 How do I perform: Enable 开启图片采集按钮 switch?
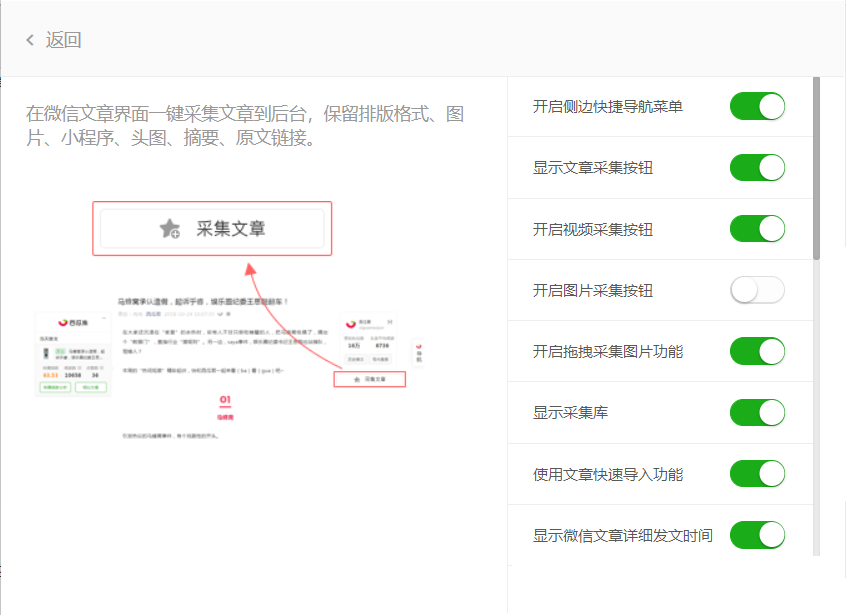(757, 290)
